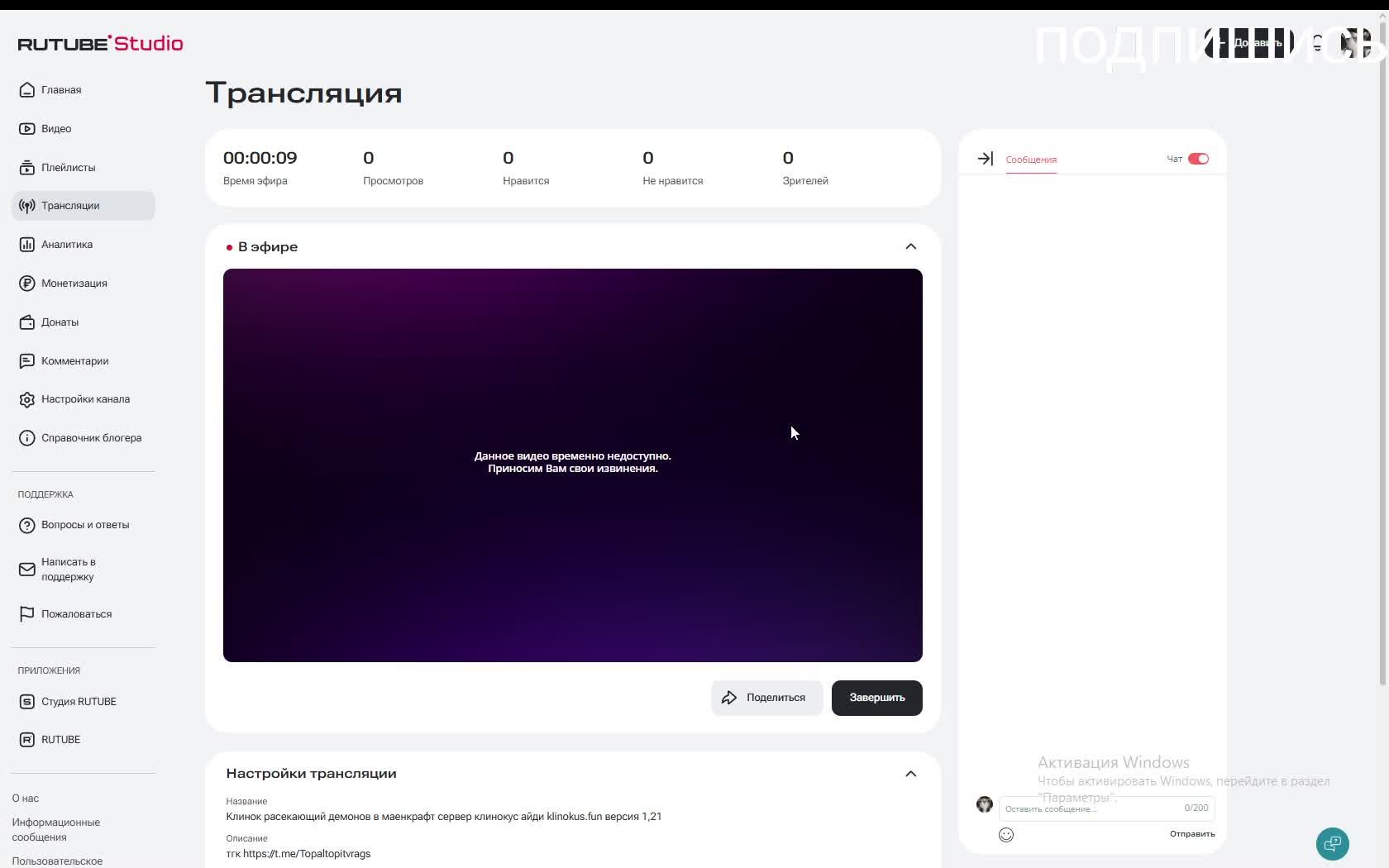Select the Сообщения tab

[1031, 160]
